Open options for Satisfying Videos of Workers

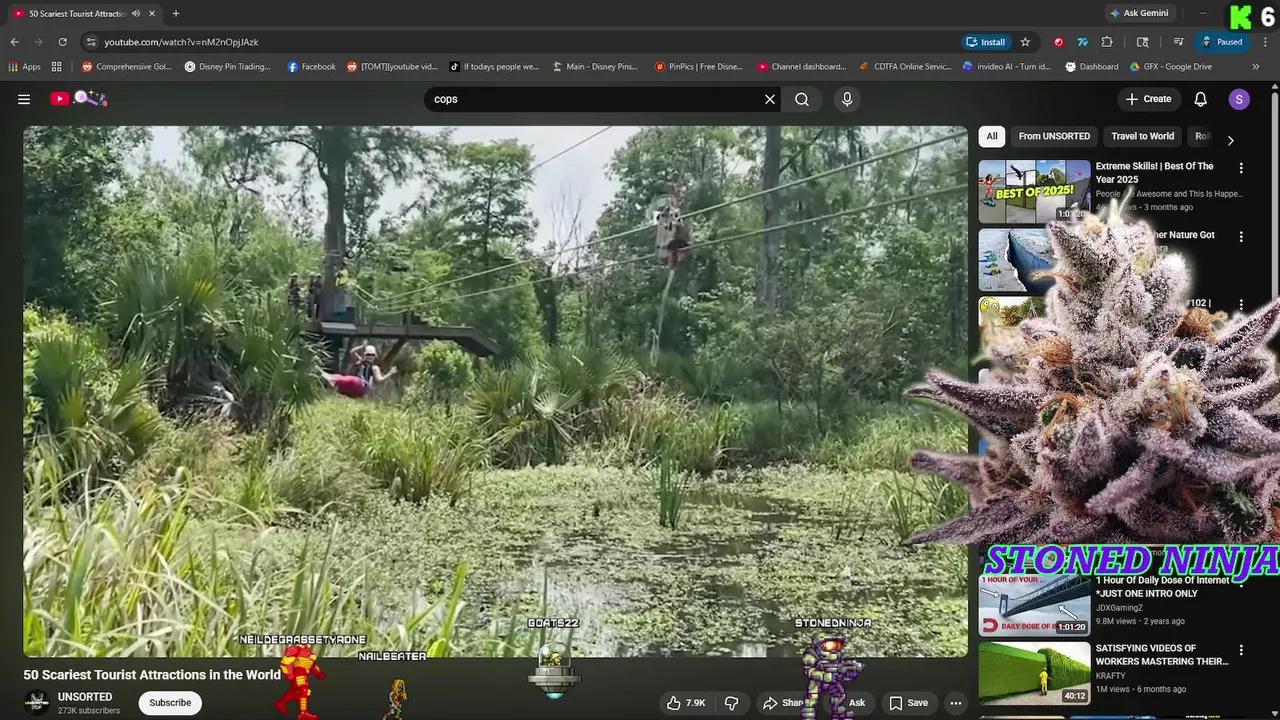[1241, 651]
